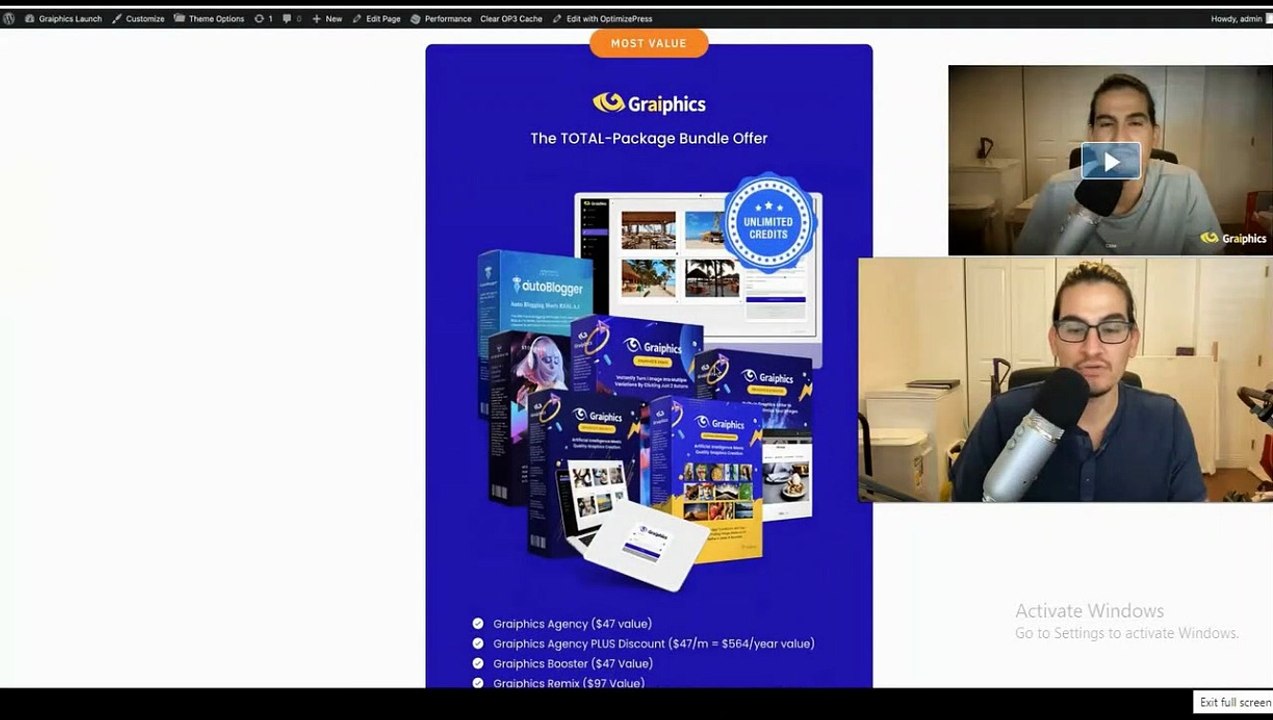Image resolution: width=1273 pixels, height=720 pixels.
Task: Click 'Graiphics Agency ($47 value)' text
Action: (572, 624)
